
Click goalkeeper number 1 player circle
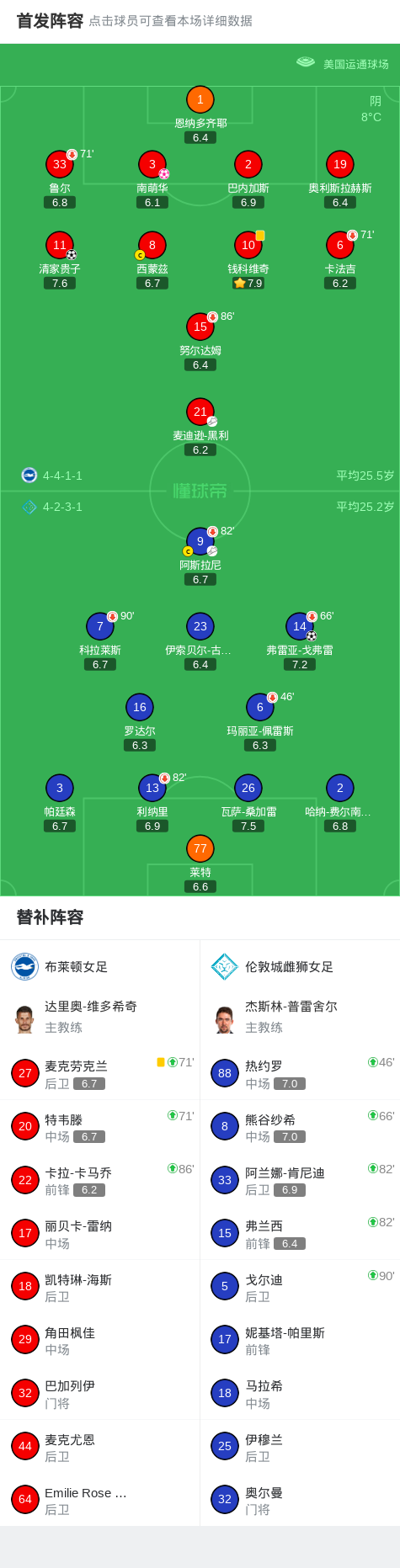200,99
